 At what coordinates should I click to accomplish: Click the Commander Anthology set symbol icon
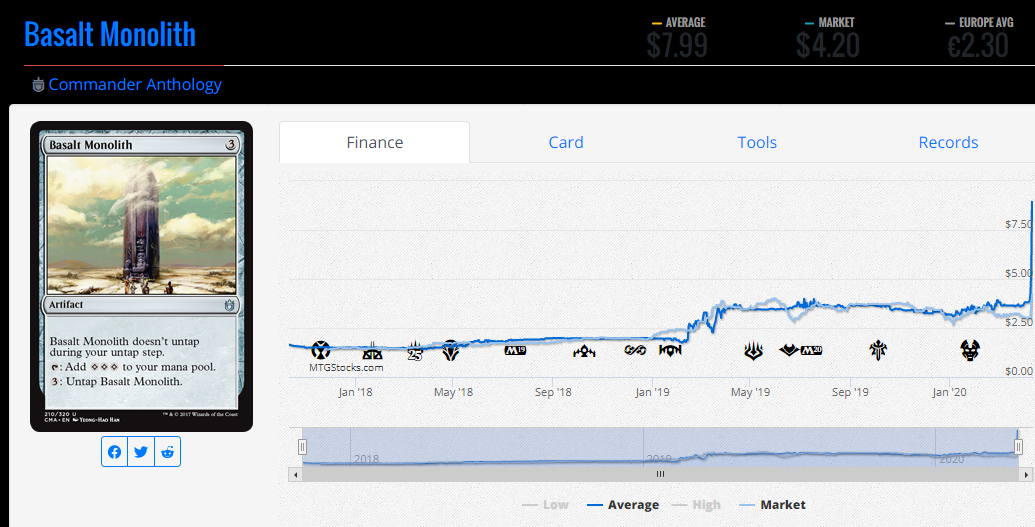point(38,85)
